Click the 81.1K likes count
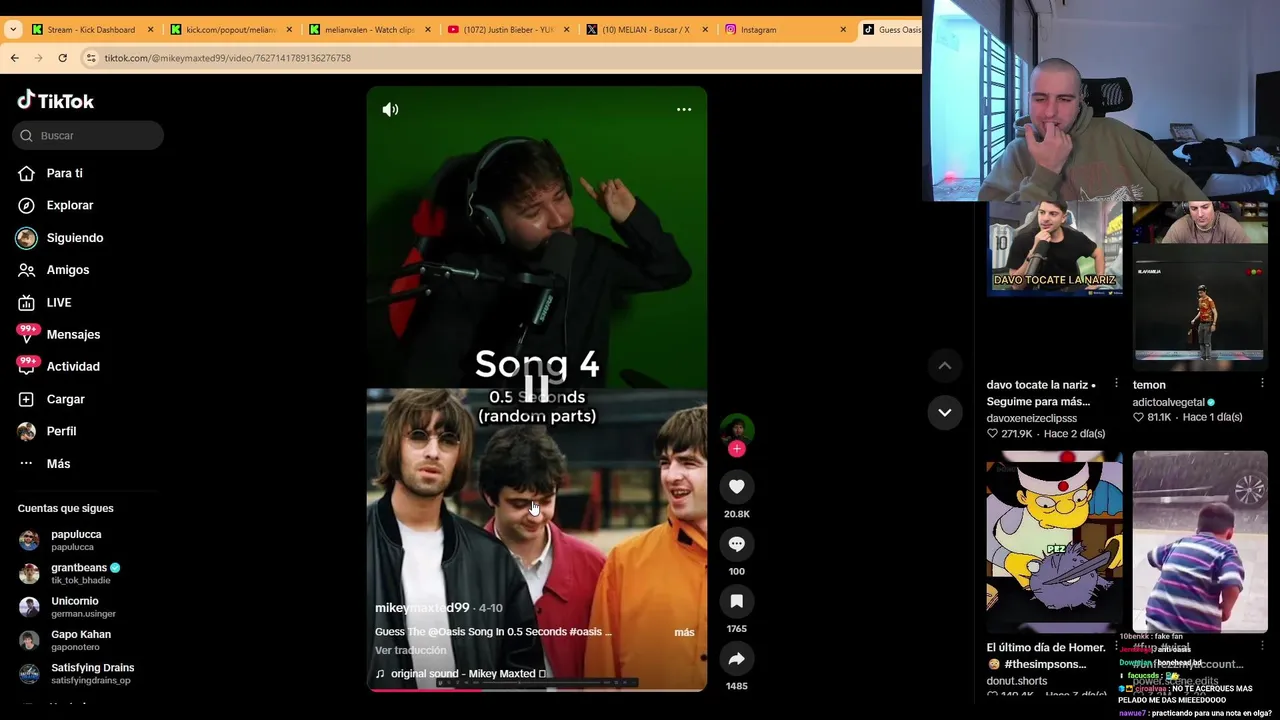This screenshot has height=720, width=1280. (x=1152, y=417)
